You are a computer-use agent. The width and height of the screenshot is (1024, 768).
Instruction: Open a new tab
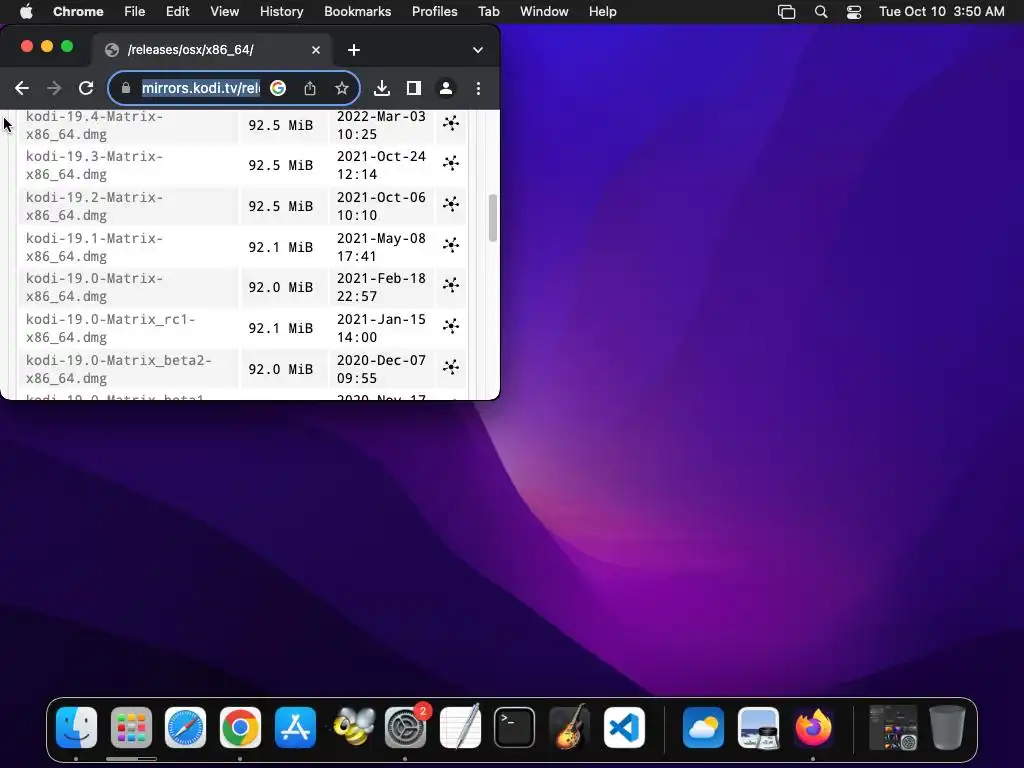[354, 50]
